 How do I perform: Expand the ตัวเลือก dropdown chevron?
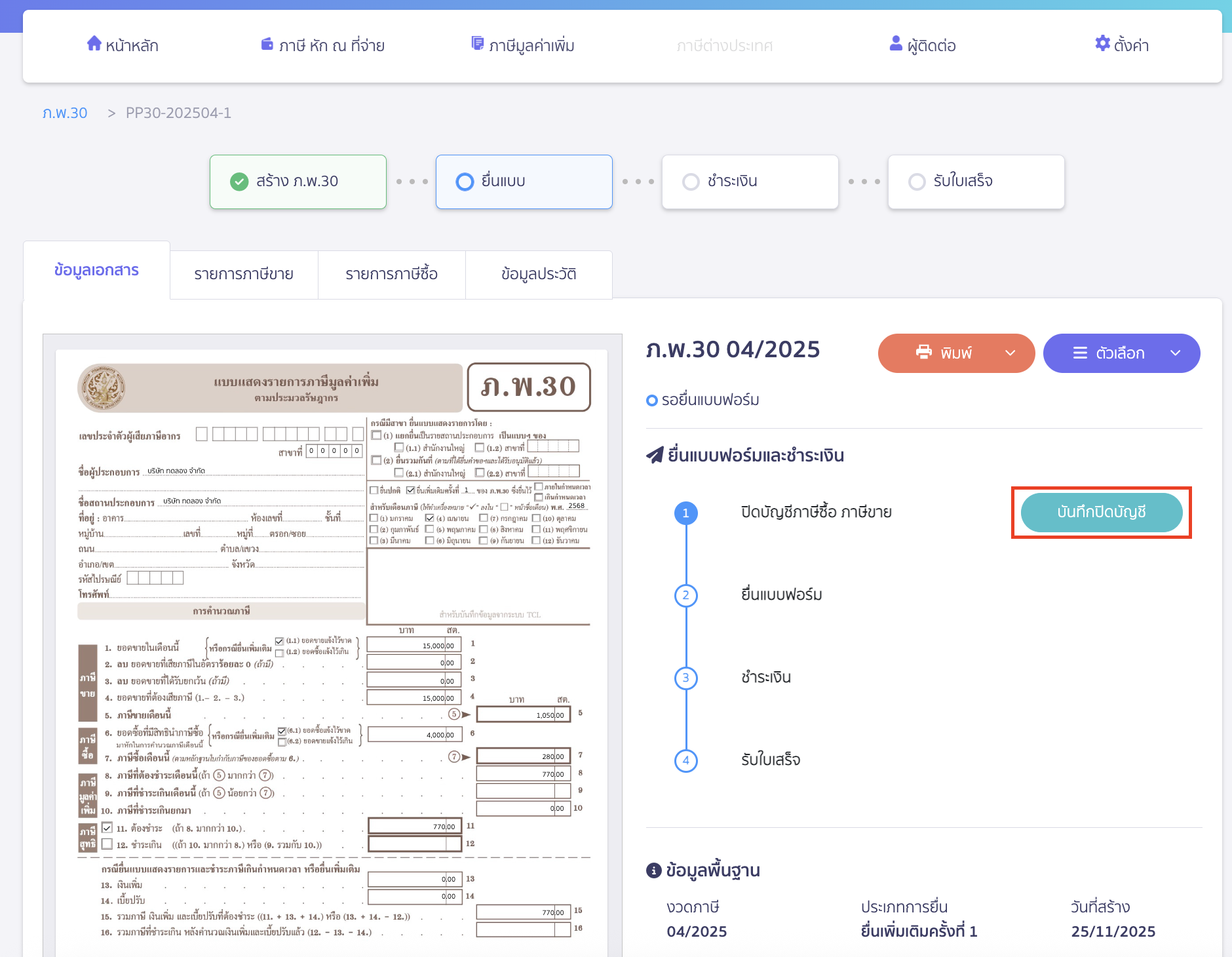tap(1175, 353)
